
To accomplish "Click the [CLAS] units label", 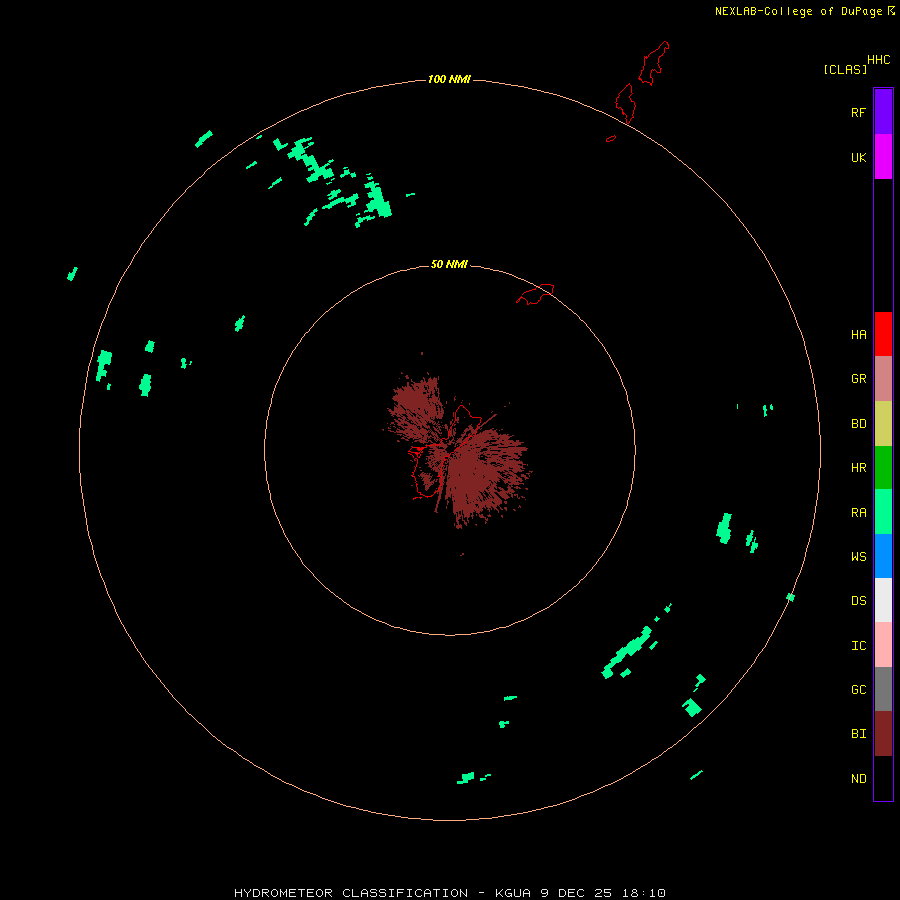I will point(845,69).
